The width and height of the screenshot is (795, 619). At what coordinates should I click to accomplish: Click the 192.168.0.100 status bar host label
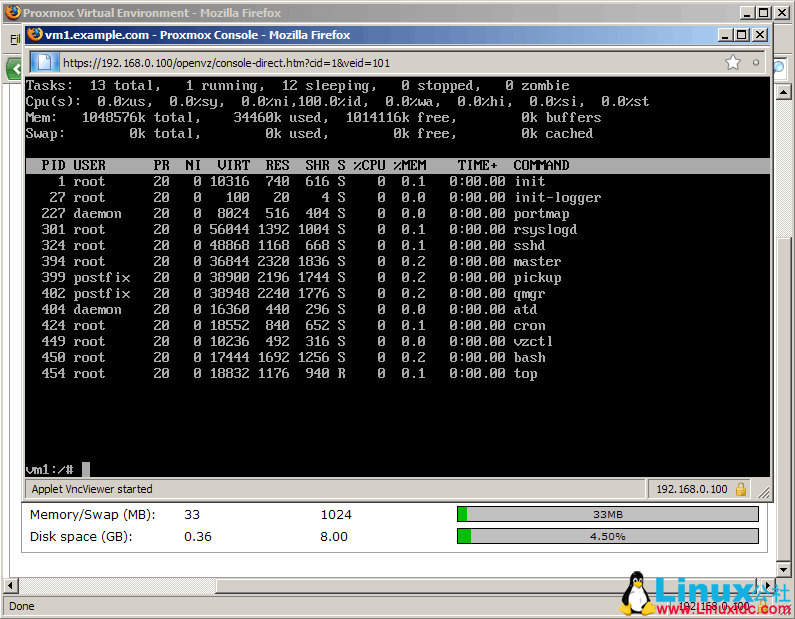click(690, 489)
